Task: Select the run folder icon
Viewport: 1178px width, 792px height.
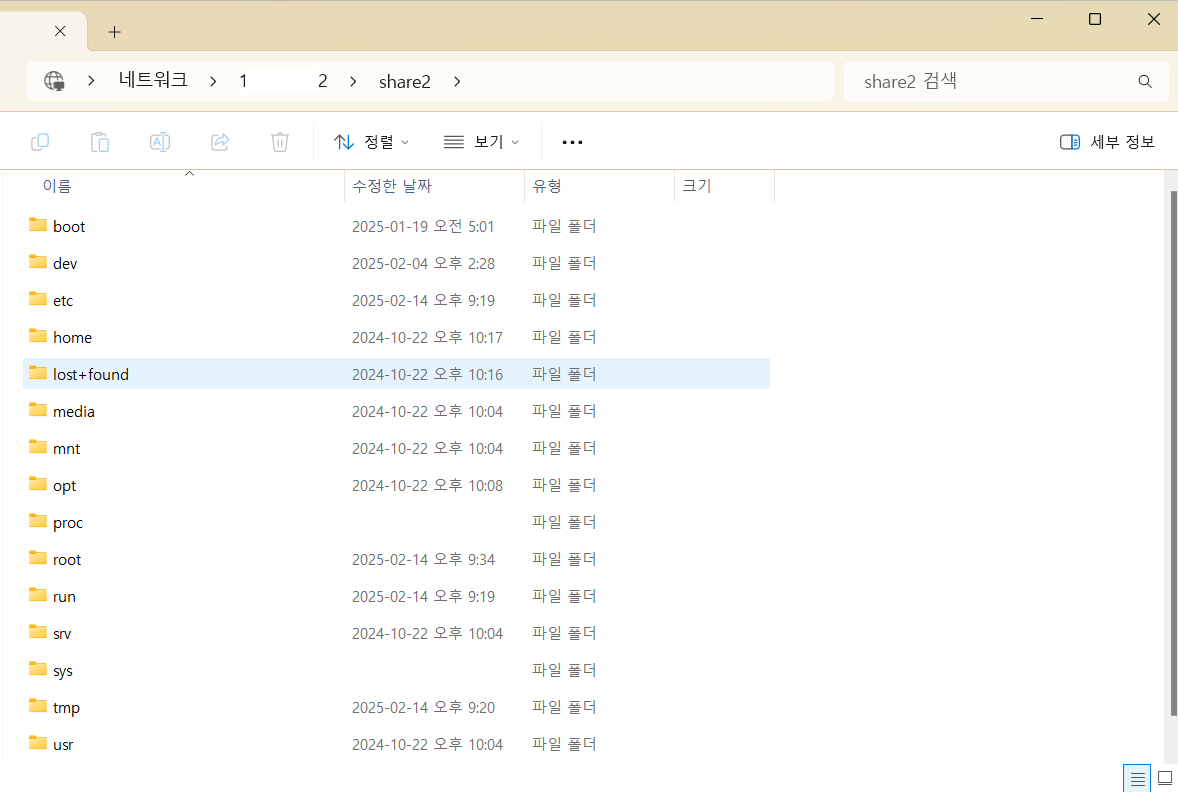Action: [38, 594]
